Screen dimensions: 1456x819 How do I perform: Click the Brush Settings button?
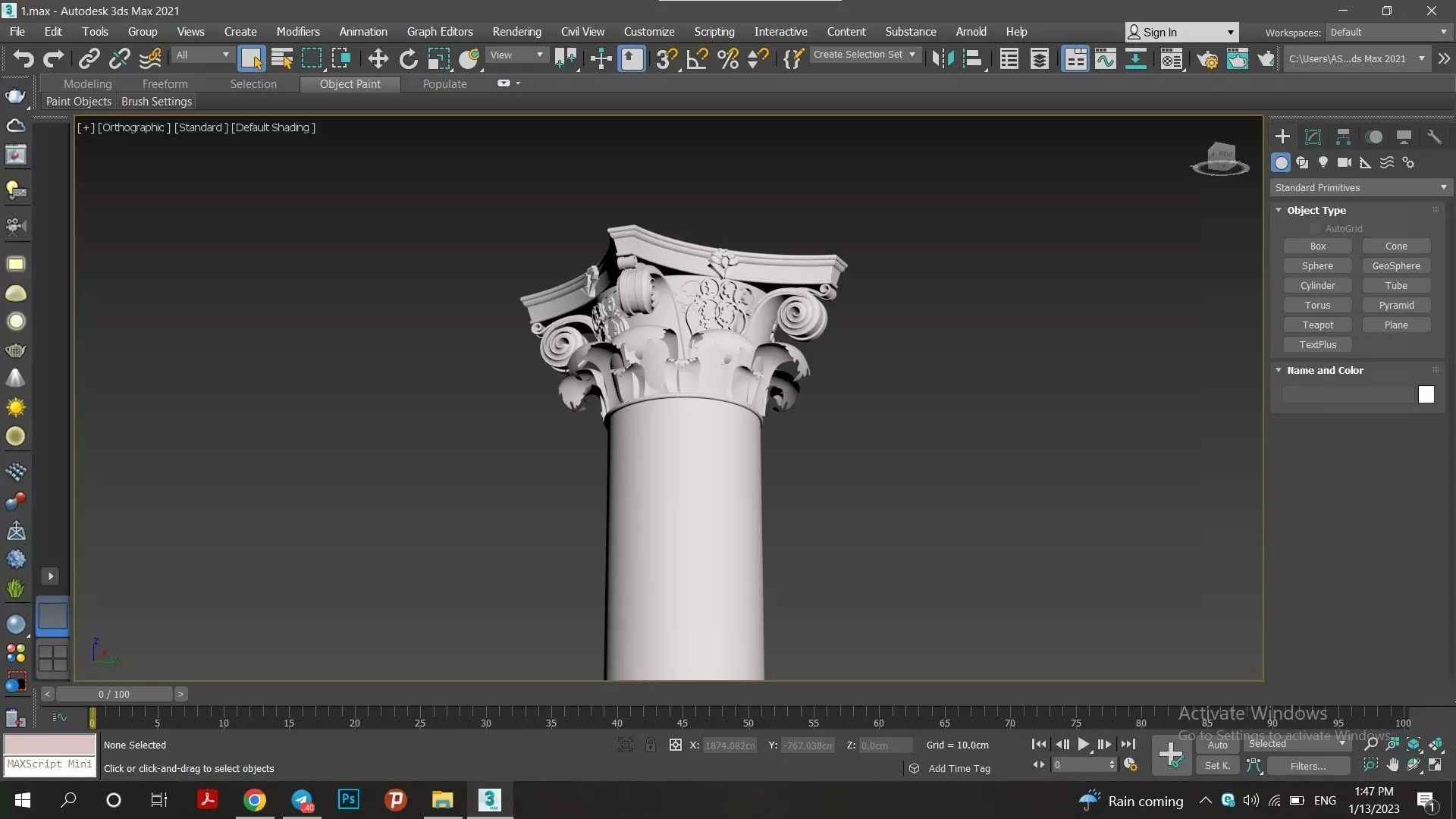pos(156,102)
